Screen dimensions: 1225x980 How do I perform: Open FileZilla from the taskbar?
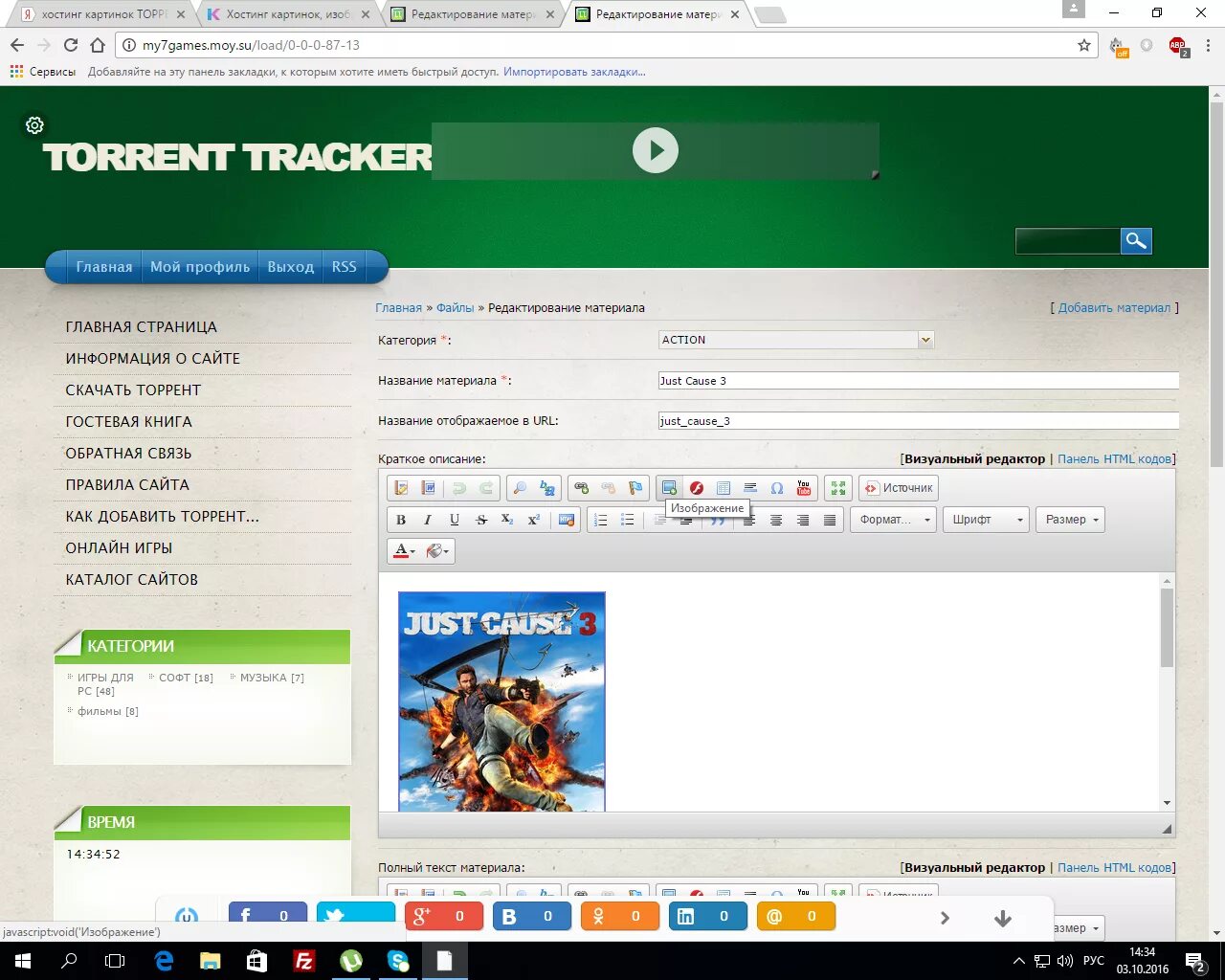point(303,961)
